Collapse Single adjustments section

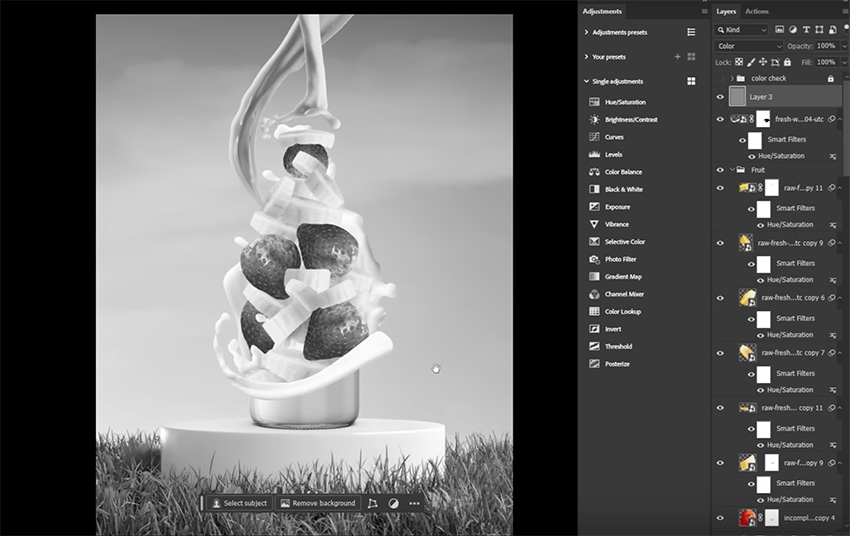pyautogui.click(x=587, y=81)
